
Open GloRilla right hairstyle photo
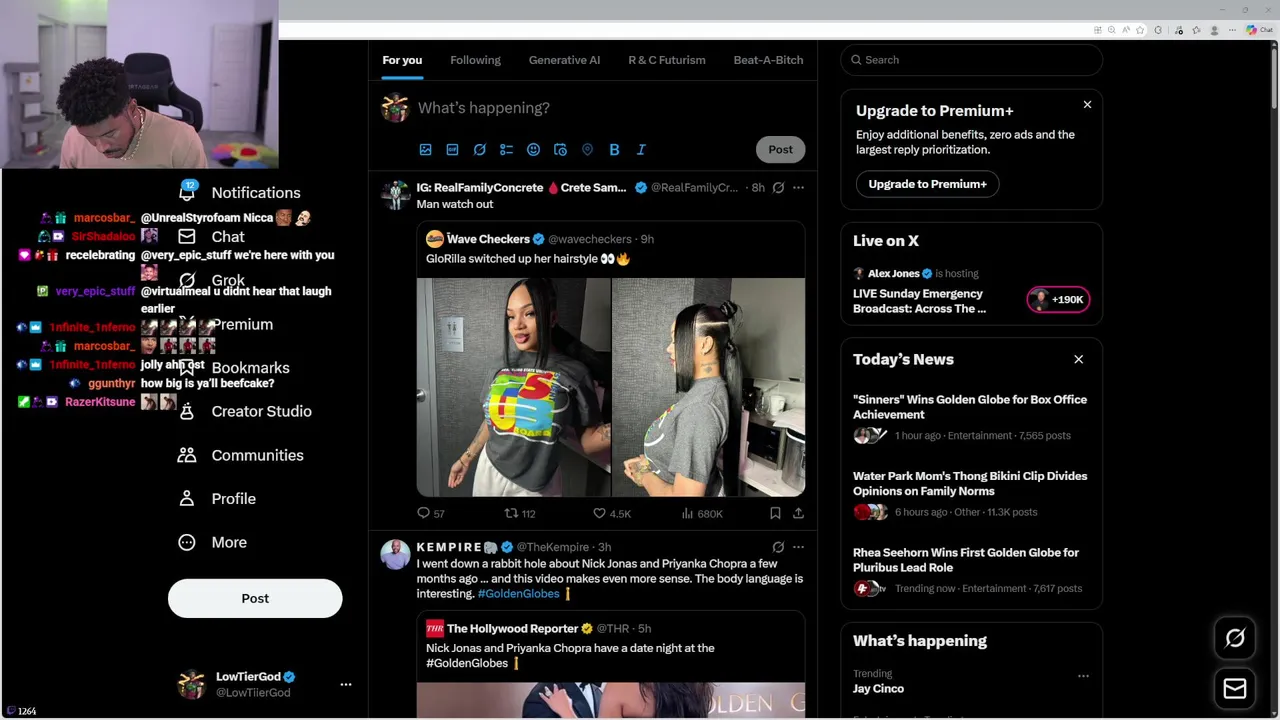(708, 387)
